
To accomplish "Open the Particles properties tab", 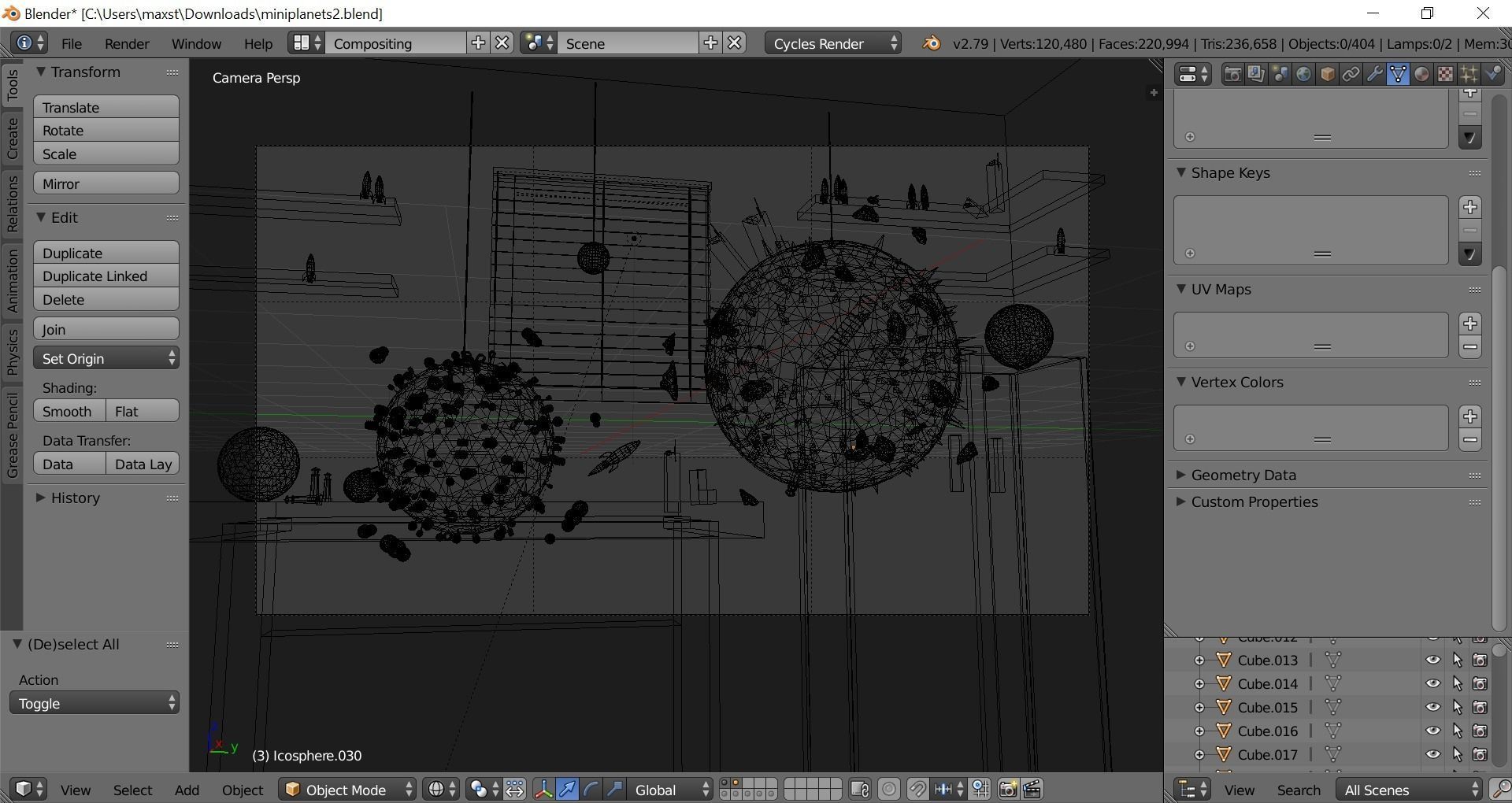I will (x=1469, y=74).
